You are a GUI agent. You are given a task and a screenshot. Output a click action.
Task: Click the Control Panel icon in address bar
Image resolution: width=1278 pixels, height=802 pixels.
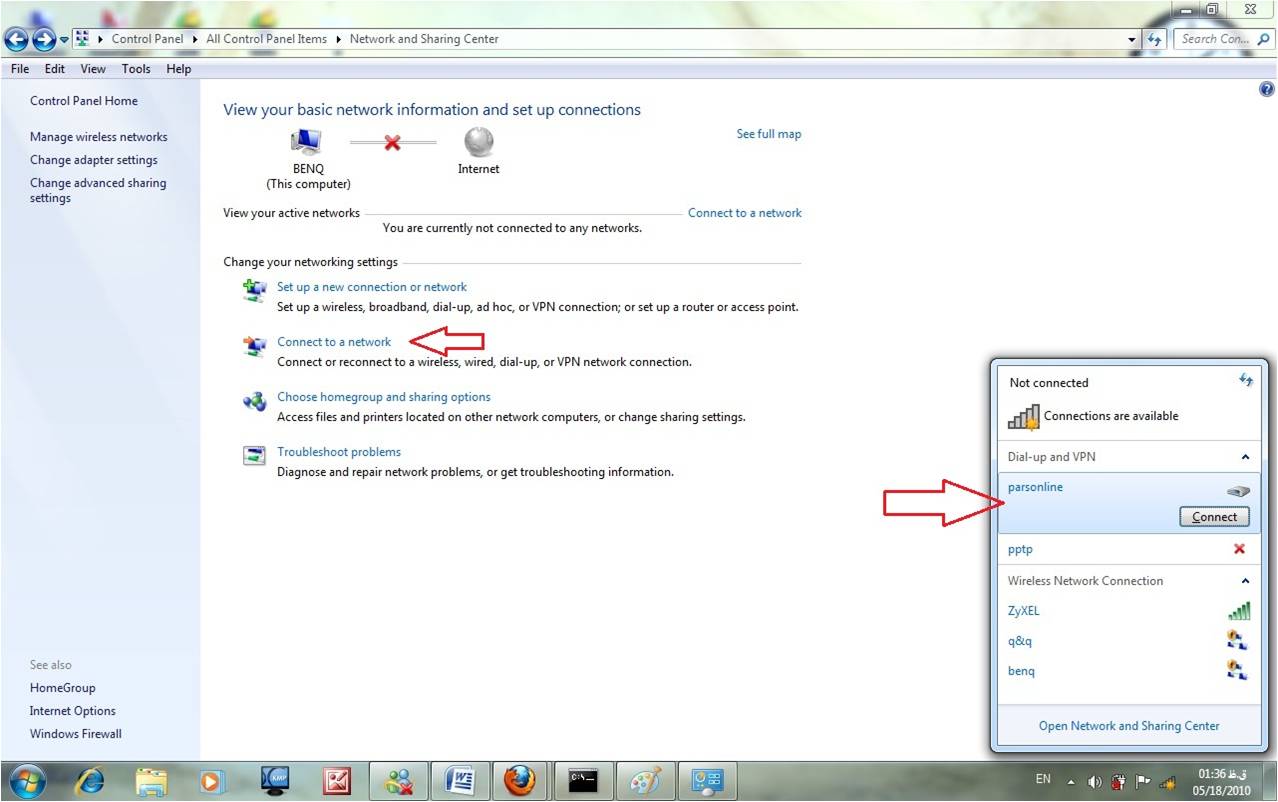point(82,39)
